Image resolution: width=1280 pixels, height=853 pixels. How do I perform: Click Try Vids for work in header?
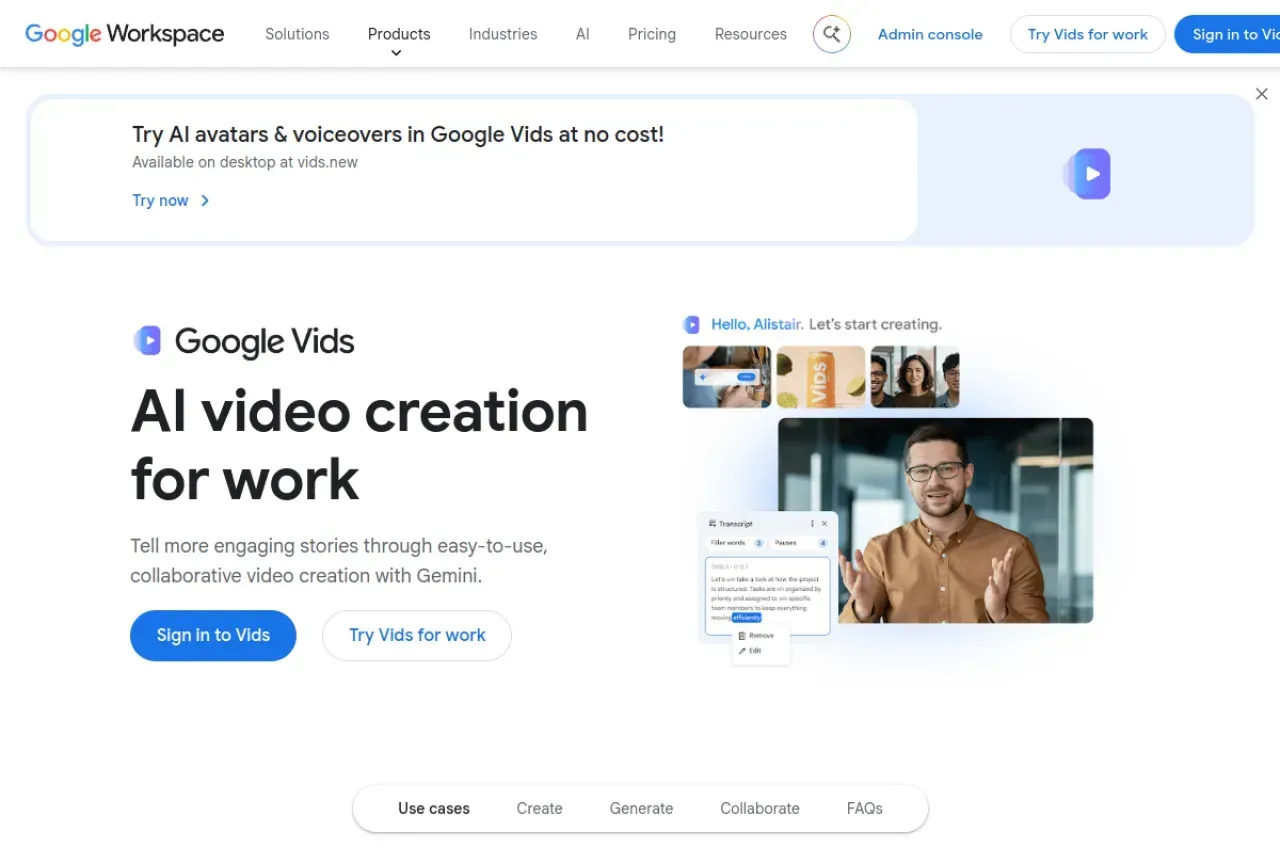(x=1088, y=34)
